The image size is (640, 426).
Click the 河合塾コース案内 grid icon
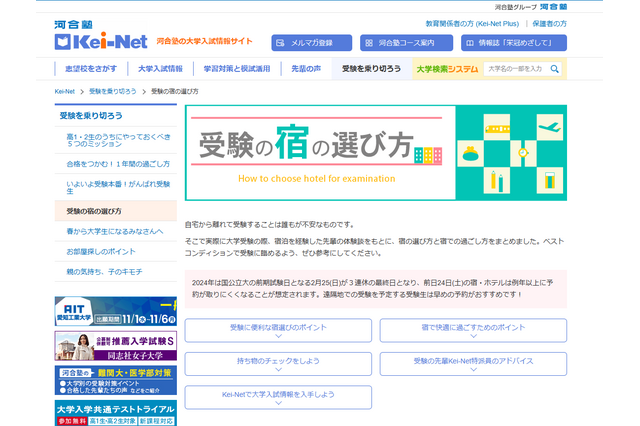point(369,43)
